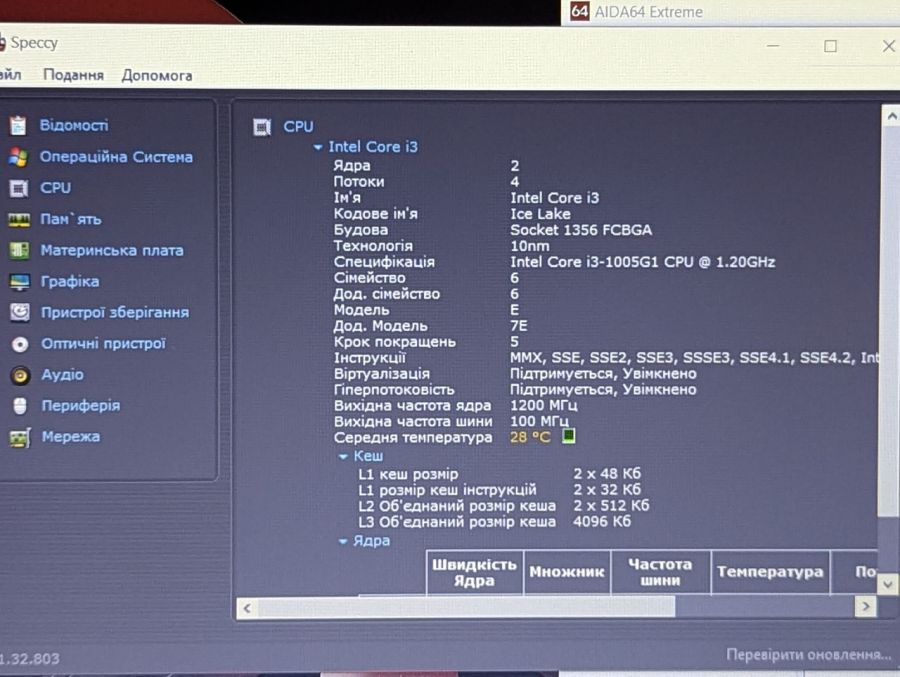The width and height of the screenshot is (900, 677).
Task: Click the Ice Lake code name value
Action: pyautogui.click(x=540, y=214)
